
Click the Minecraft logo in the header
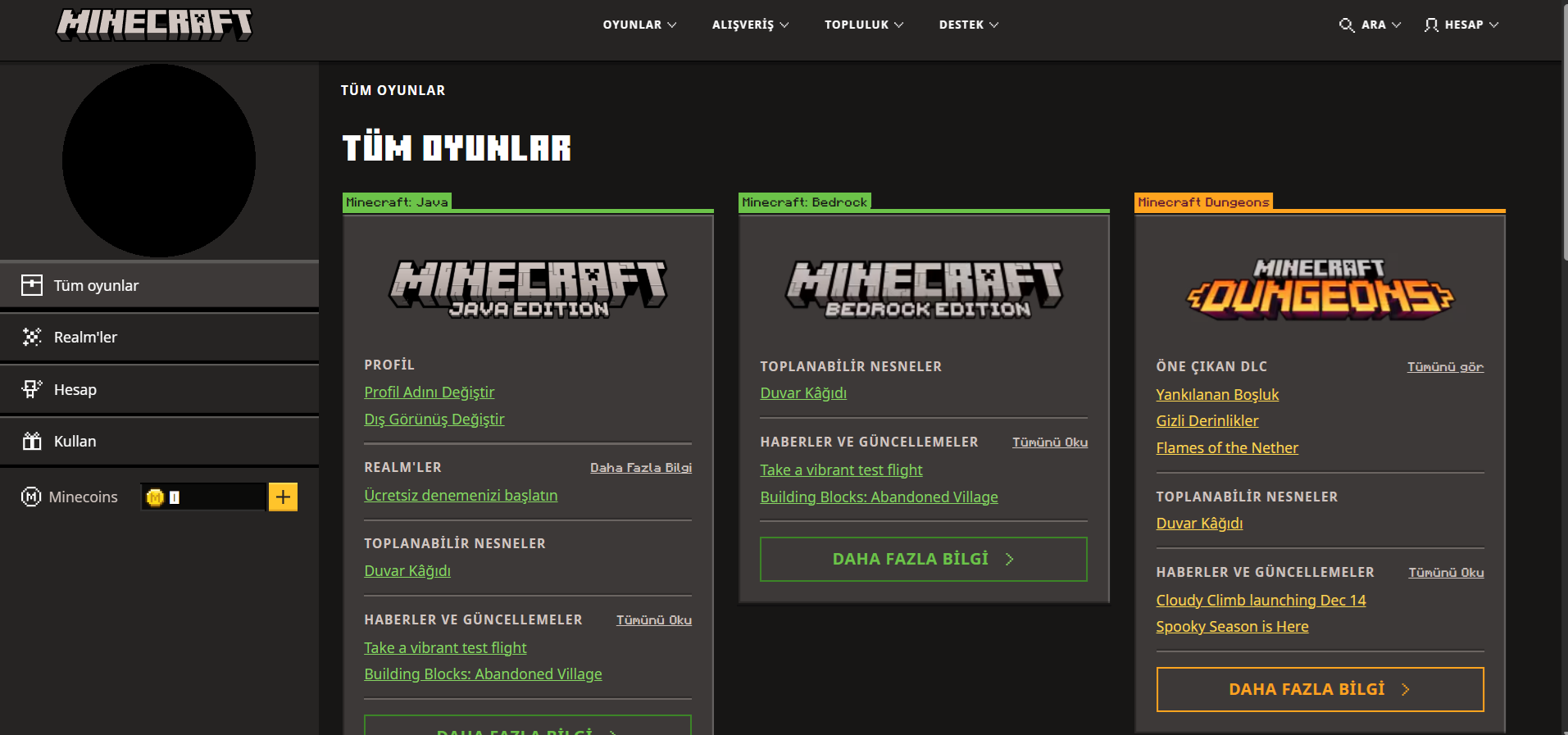click(154, 25)
